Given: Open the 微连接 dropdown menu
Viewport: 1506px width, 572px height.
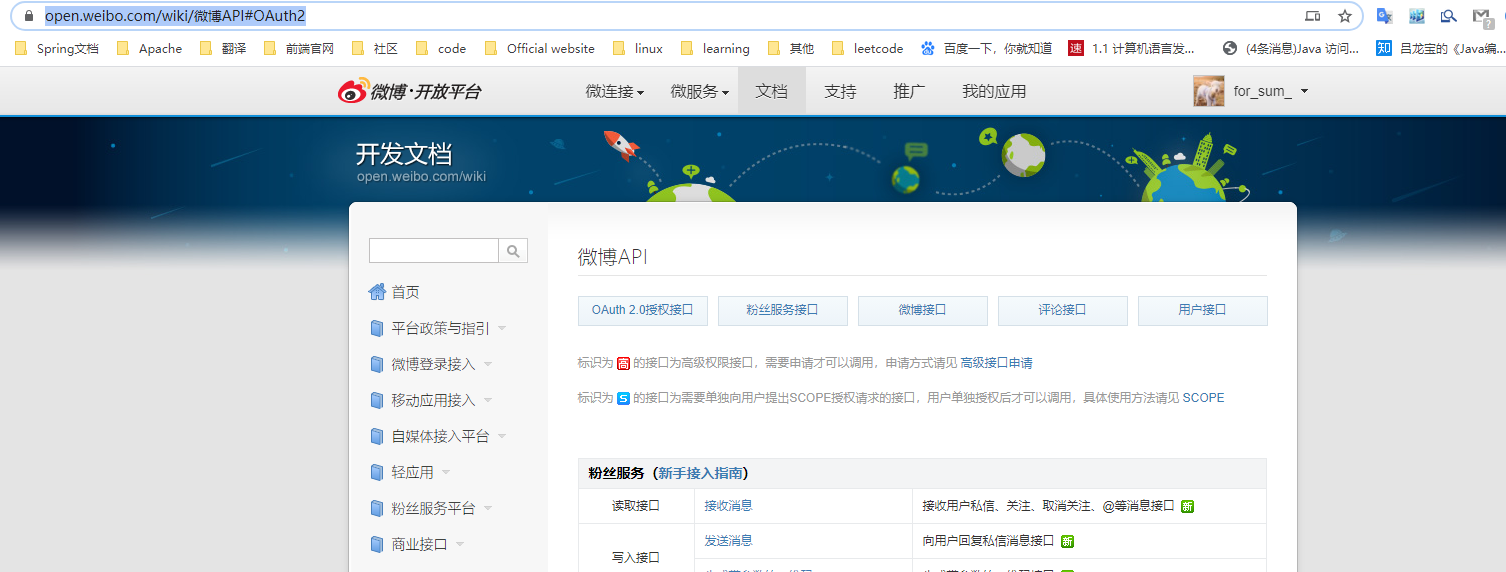Looking at the screenshot, I should click(614, 91).
